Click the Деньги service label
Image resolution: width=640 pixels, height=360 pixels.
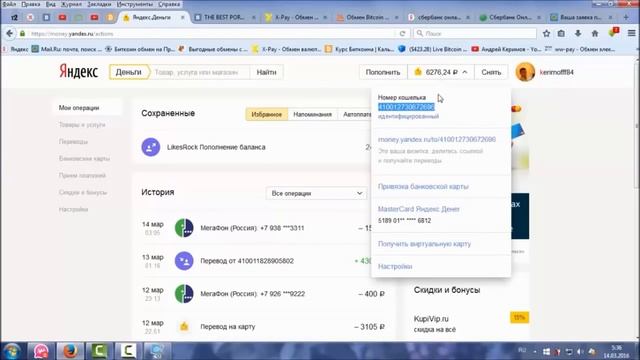(129, 72)
